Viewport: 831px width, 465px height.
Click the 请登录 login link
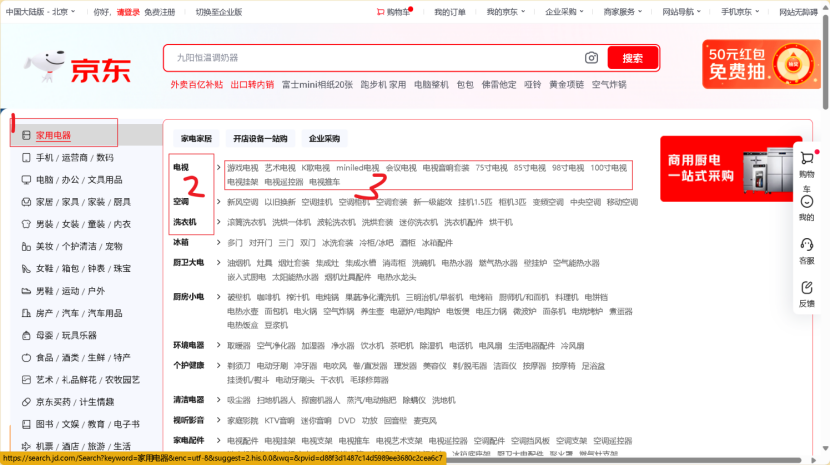pos(128,12)
